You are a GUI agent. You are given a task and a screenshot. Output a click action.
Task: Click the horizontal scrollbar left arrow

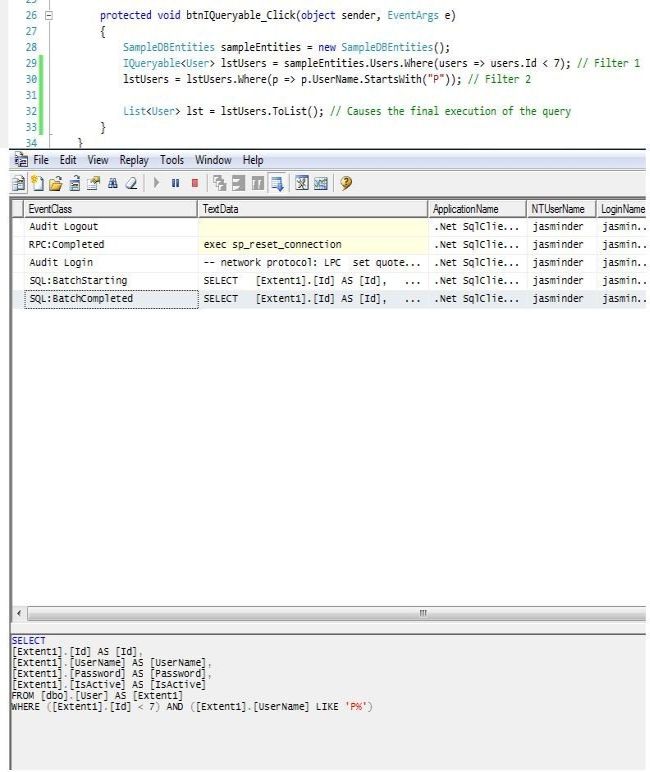pyautogui.click(x=19, y=613)
